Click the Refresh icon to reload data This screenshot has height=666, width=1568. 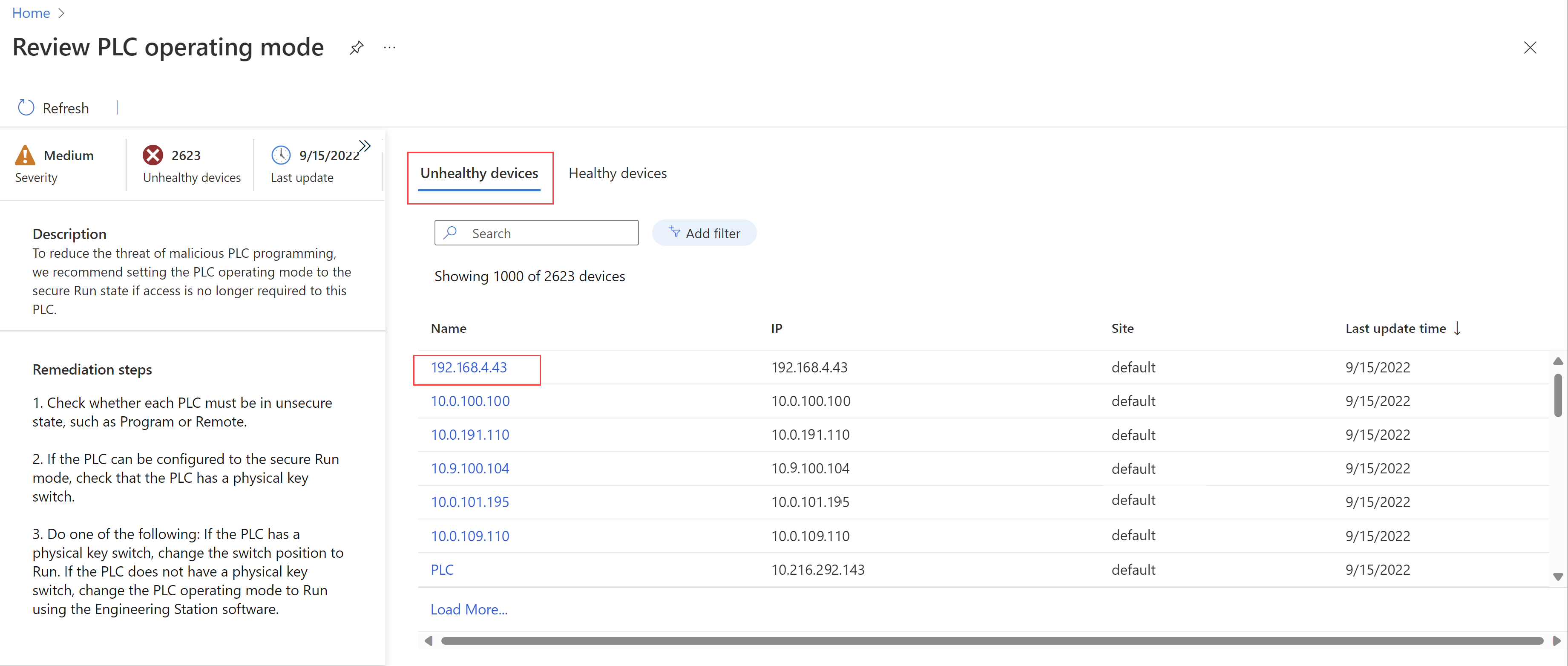(x=26, y=107)
